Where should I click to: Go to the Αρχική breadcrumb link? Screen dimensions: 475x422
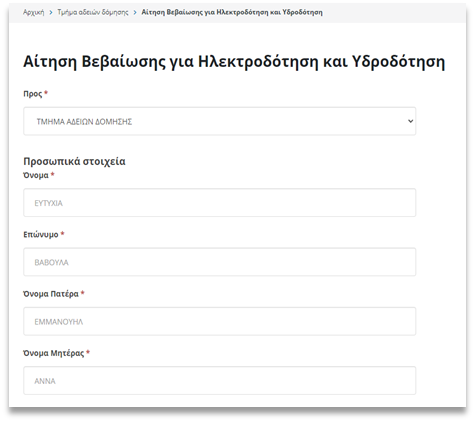point(33,12)
